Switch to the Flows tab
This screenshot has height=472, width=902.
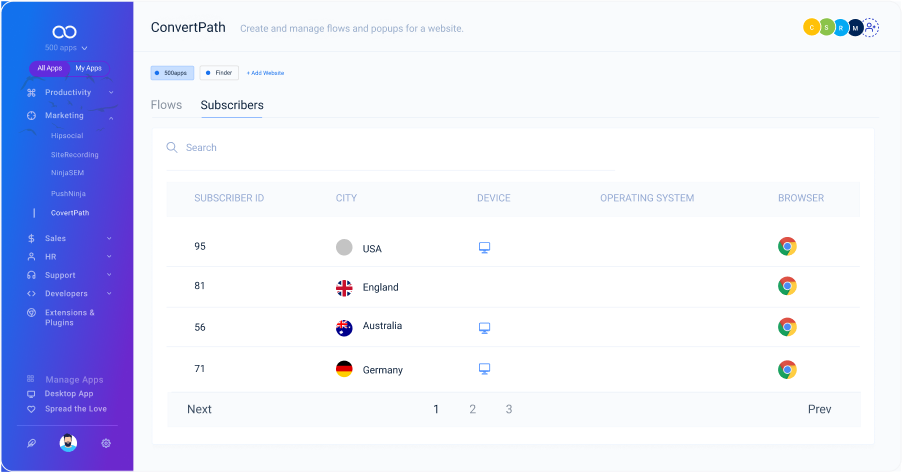pos(166,105)
